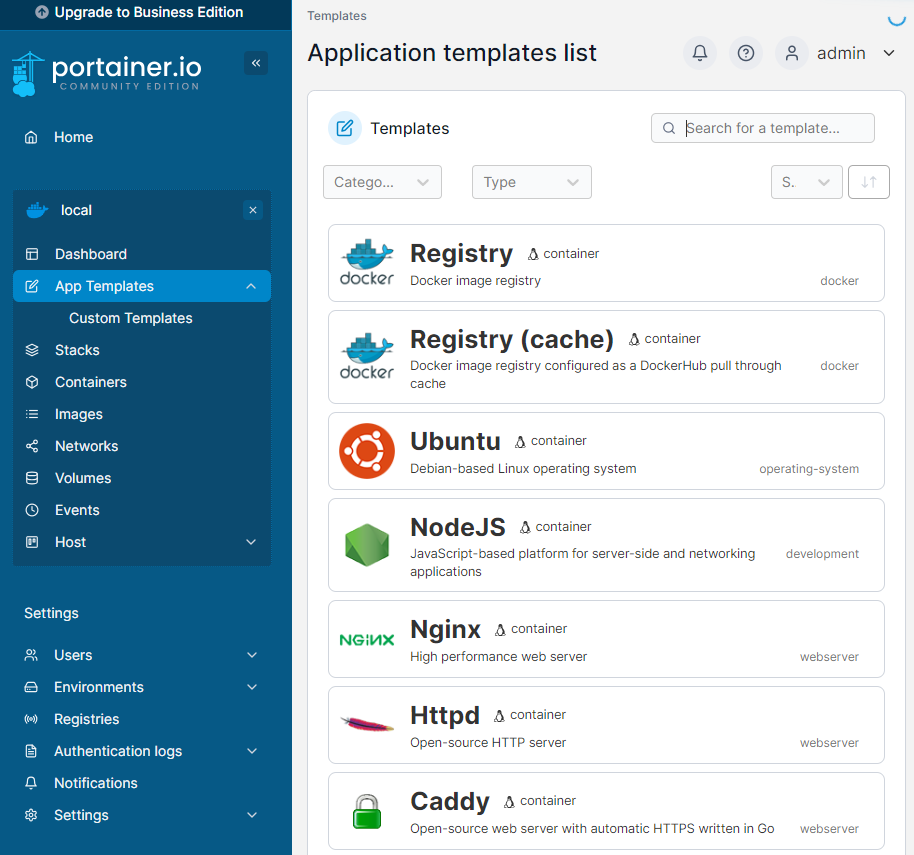Expand sidebar Settings chevron
Viewport: 914px width, 855px height.
252,815
